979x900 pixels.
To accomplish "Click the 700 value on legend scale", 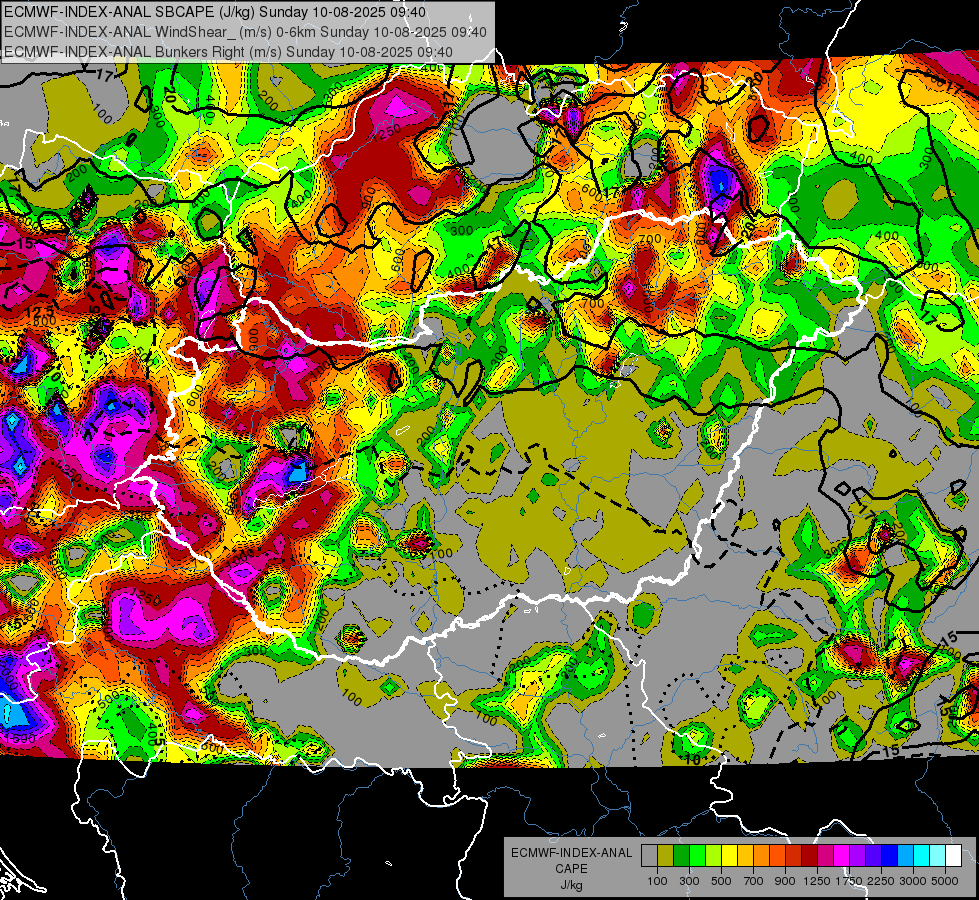I will (753, 881).
